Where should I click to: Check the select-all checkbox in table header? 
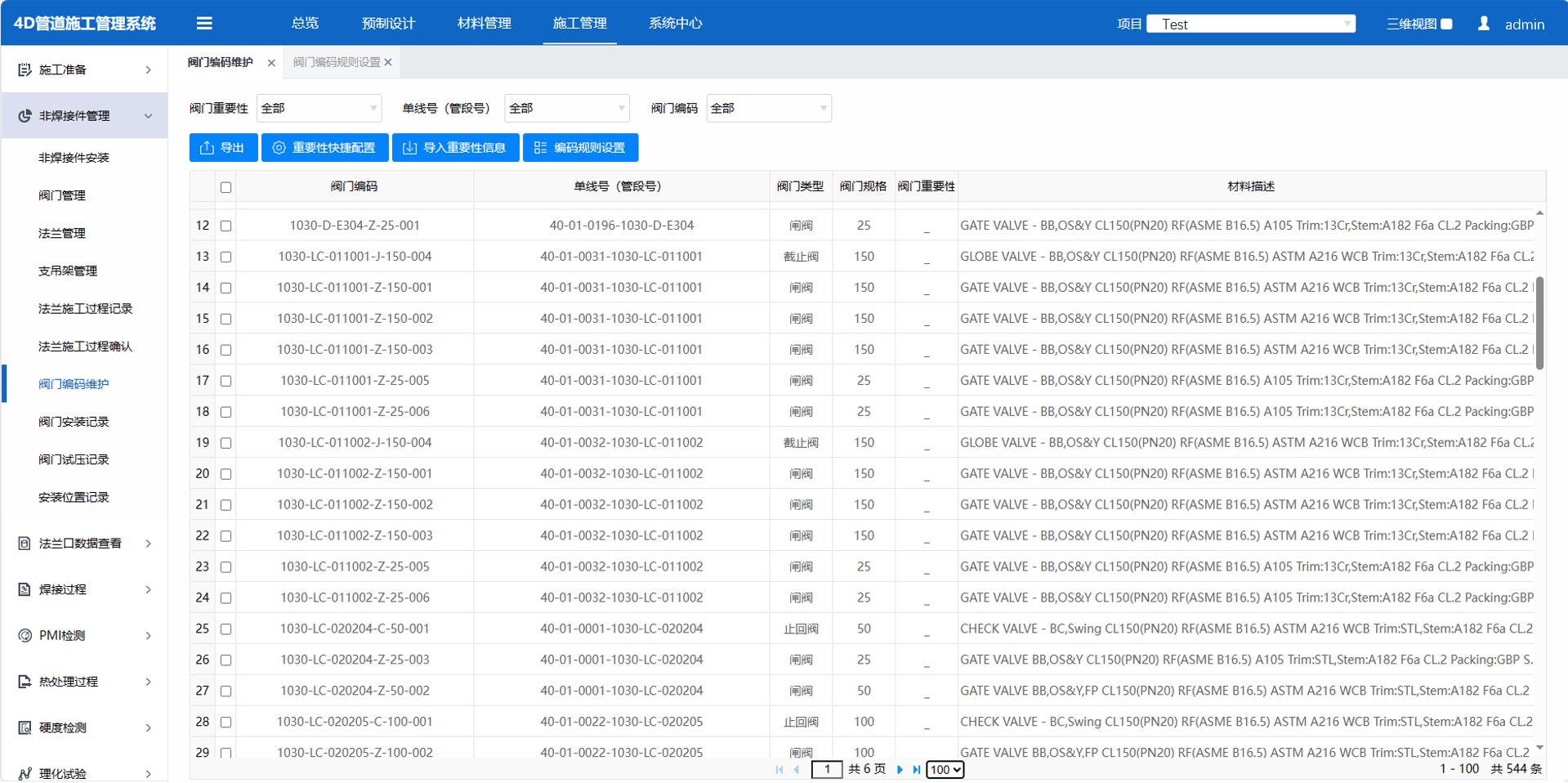[226, 187]
